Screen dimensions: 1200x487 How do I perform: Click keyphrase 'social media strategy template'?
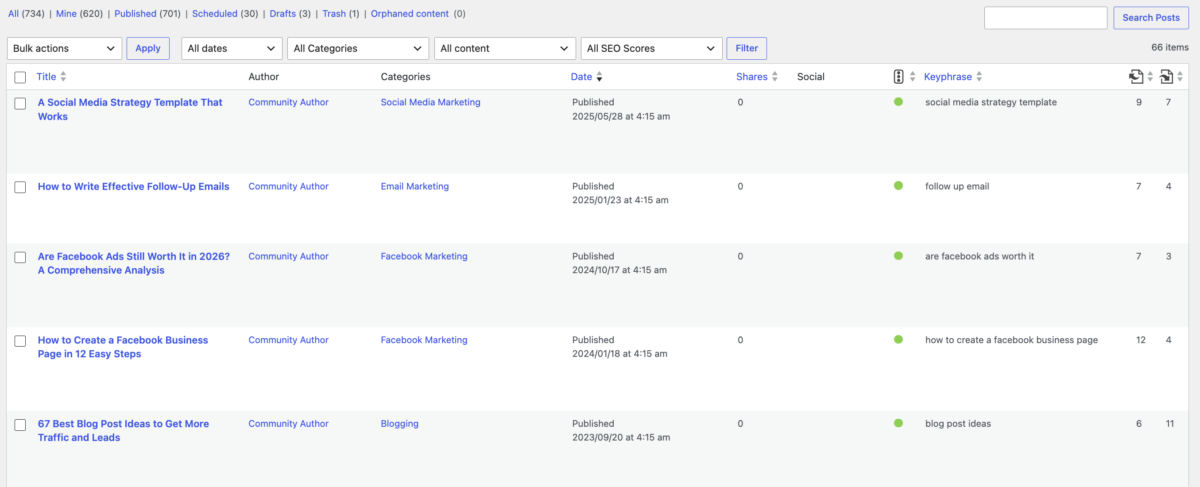[991, 102]
